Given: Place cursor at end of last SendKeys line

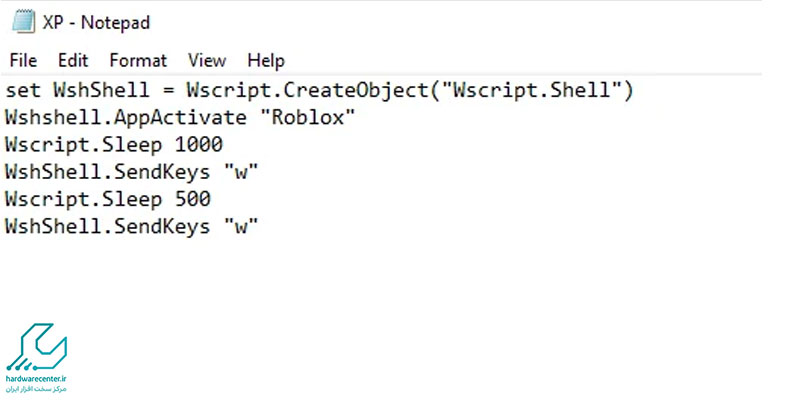Looking at the screenshot, I should click(x=260, y=226).
